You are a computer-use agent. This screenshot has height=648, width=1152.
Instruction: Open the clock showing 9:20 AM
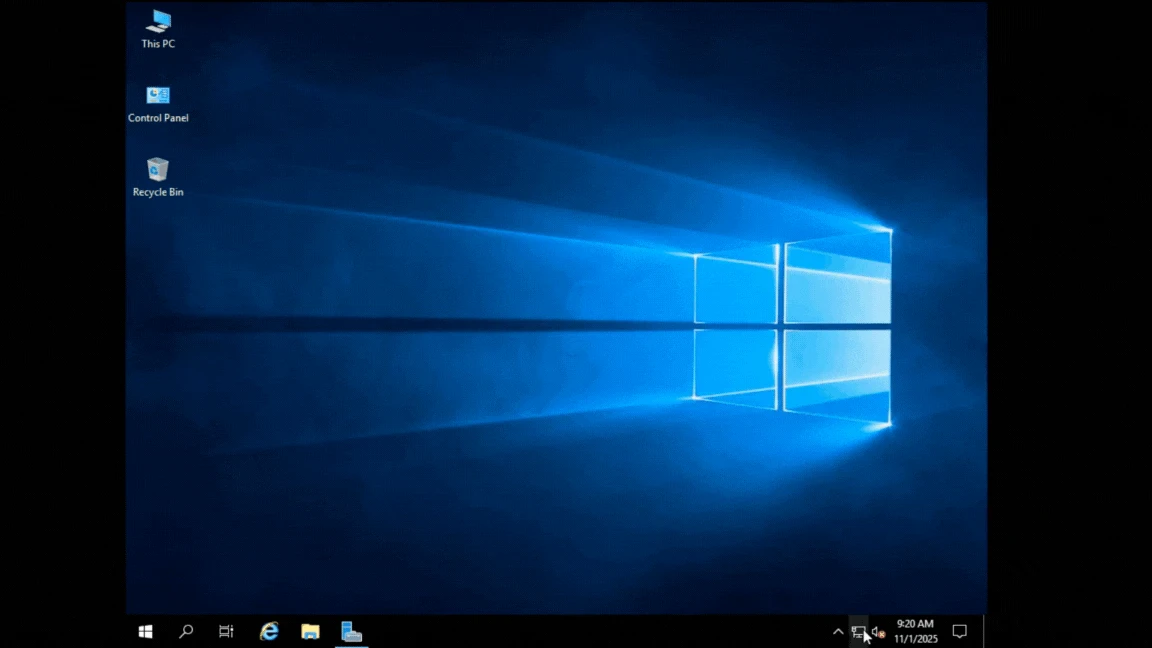click(x=915, y=631)
